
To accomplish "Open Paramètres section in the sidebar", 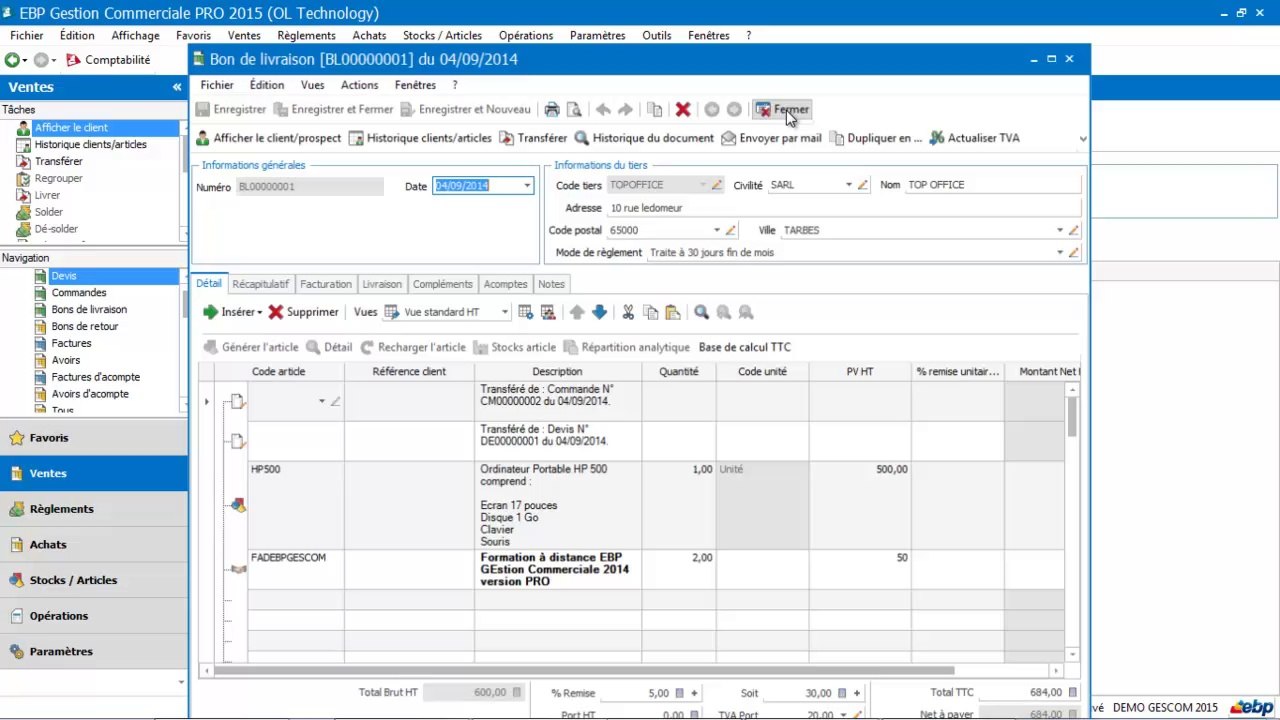I will pyautogui.click(x=94, y=651).
